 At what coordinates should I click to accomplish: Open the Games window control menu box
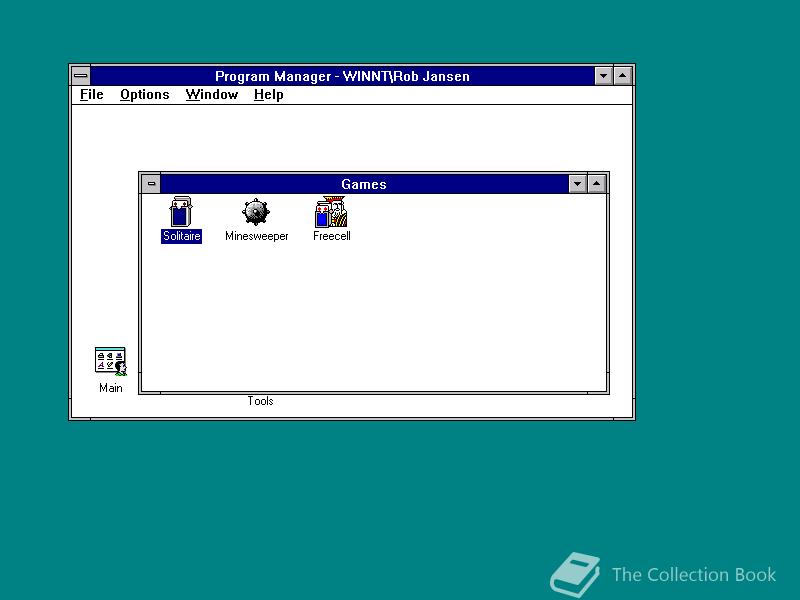pyautogui.click(x=151, y=184)
